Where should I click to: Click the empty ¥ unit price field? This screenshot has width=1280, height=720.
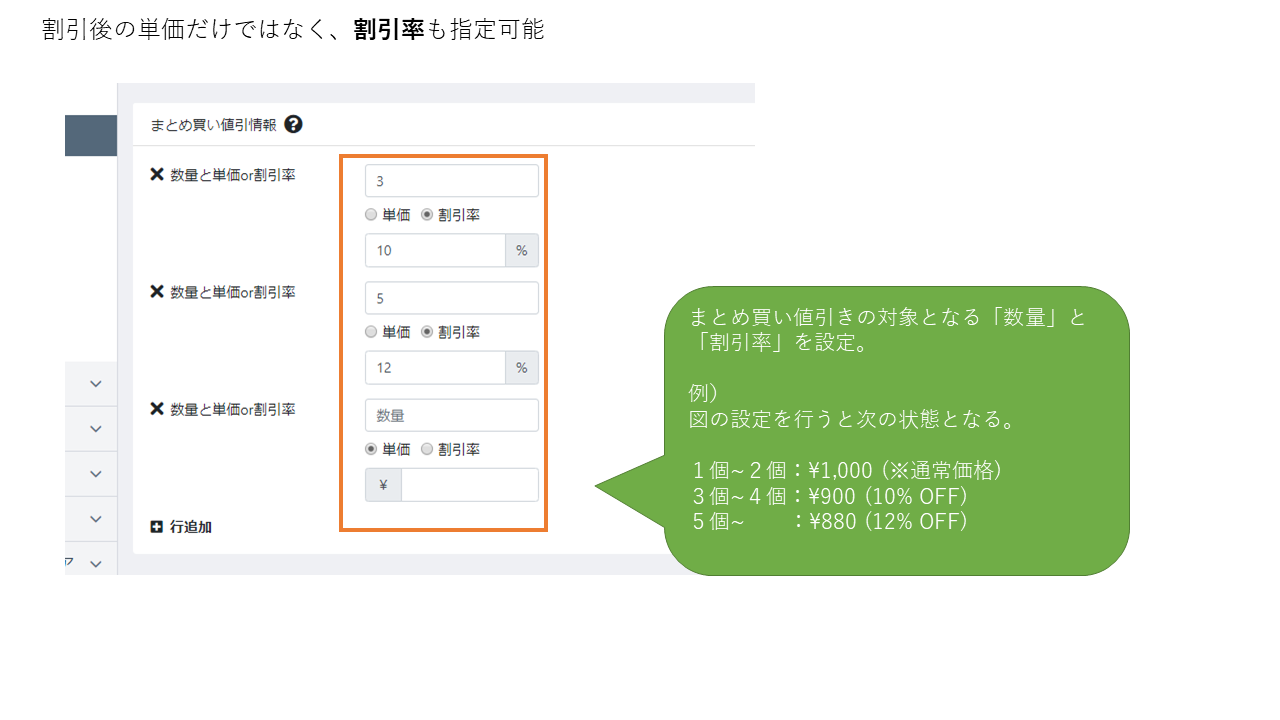pos(468,485)
